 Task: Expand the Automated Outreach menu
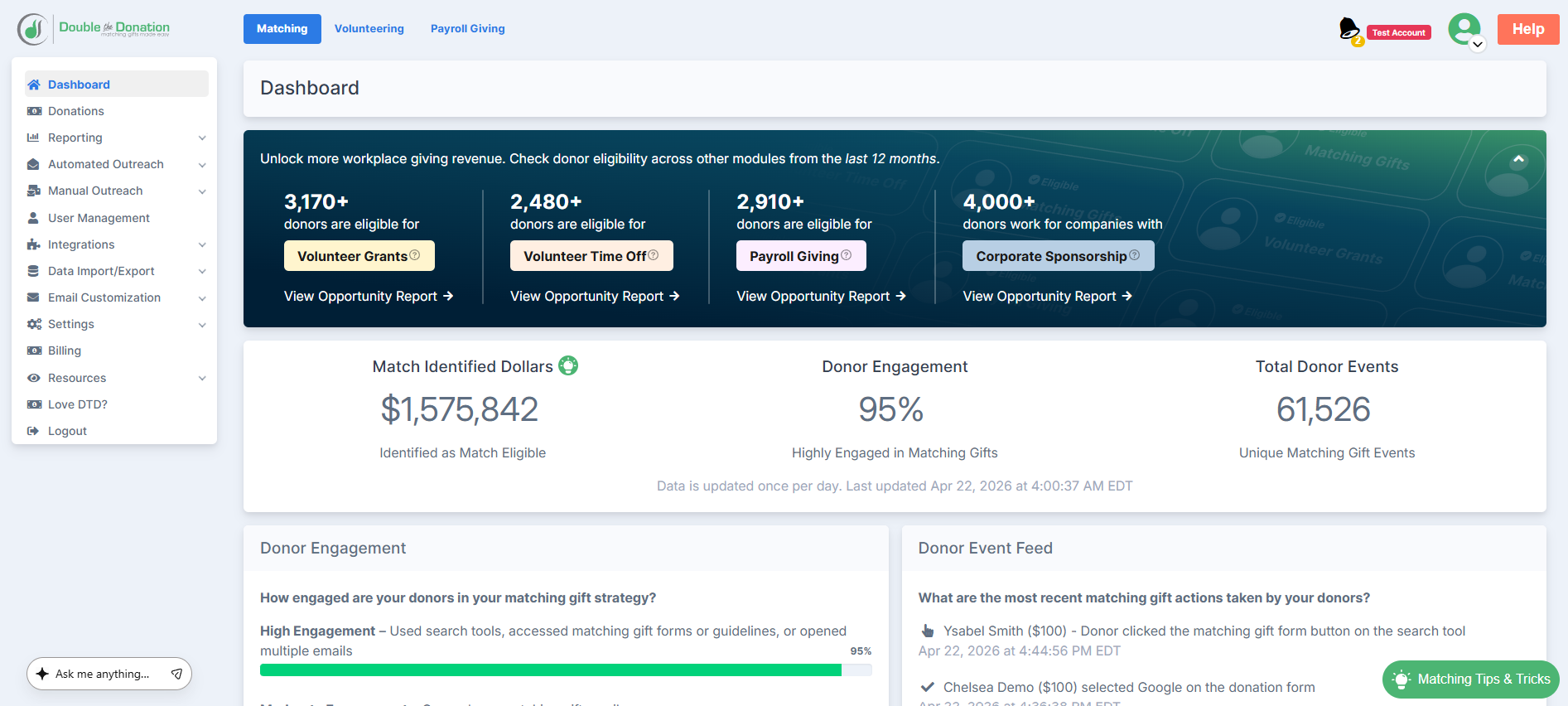(202, 165)
